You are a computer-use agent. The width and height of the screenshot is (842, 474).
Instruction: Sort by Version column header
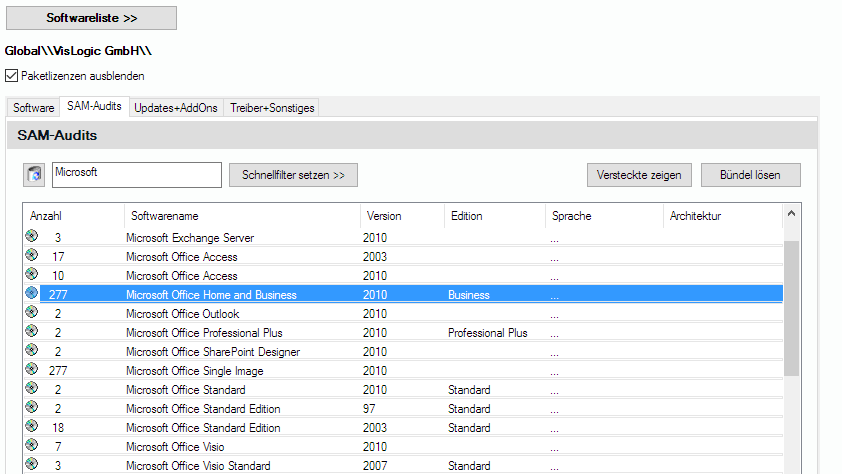coord(402,216)
